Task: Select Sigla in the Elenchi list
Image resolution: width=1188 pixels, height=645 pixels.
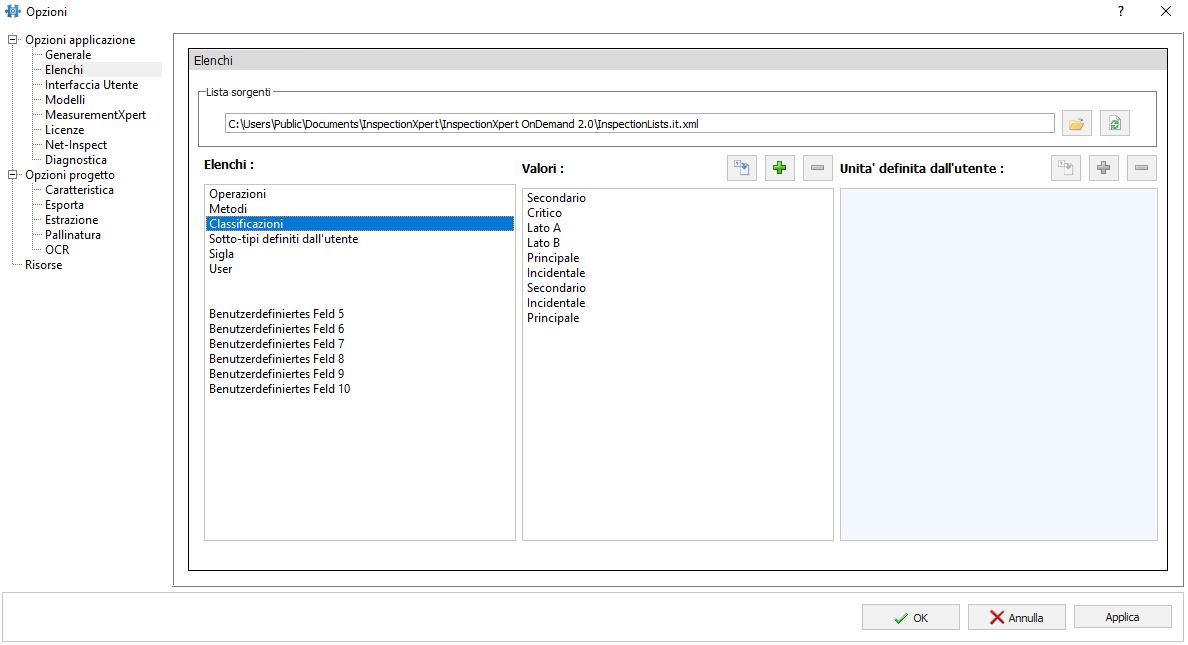Action: pos(360,254)
